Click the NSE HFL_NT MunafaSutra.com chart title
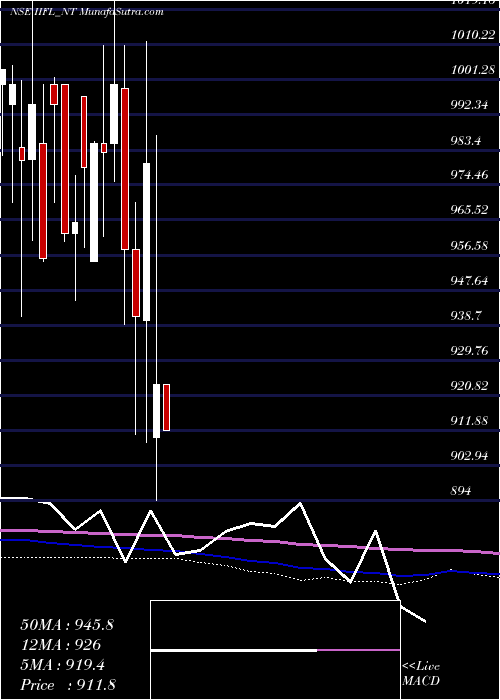The image size is (500, 700). tap(87, 12)
